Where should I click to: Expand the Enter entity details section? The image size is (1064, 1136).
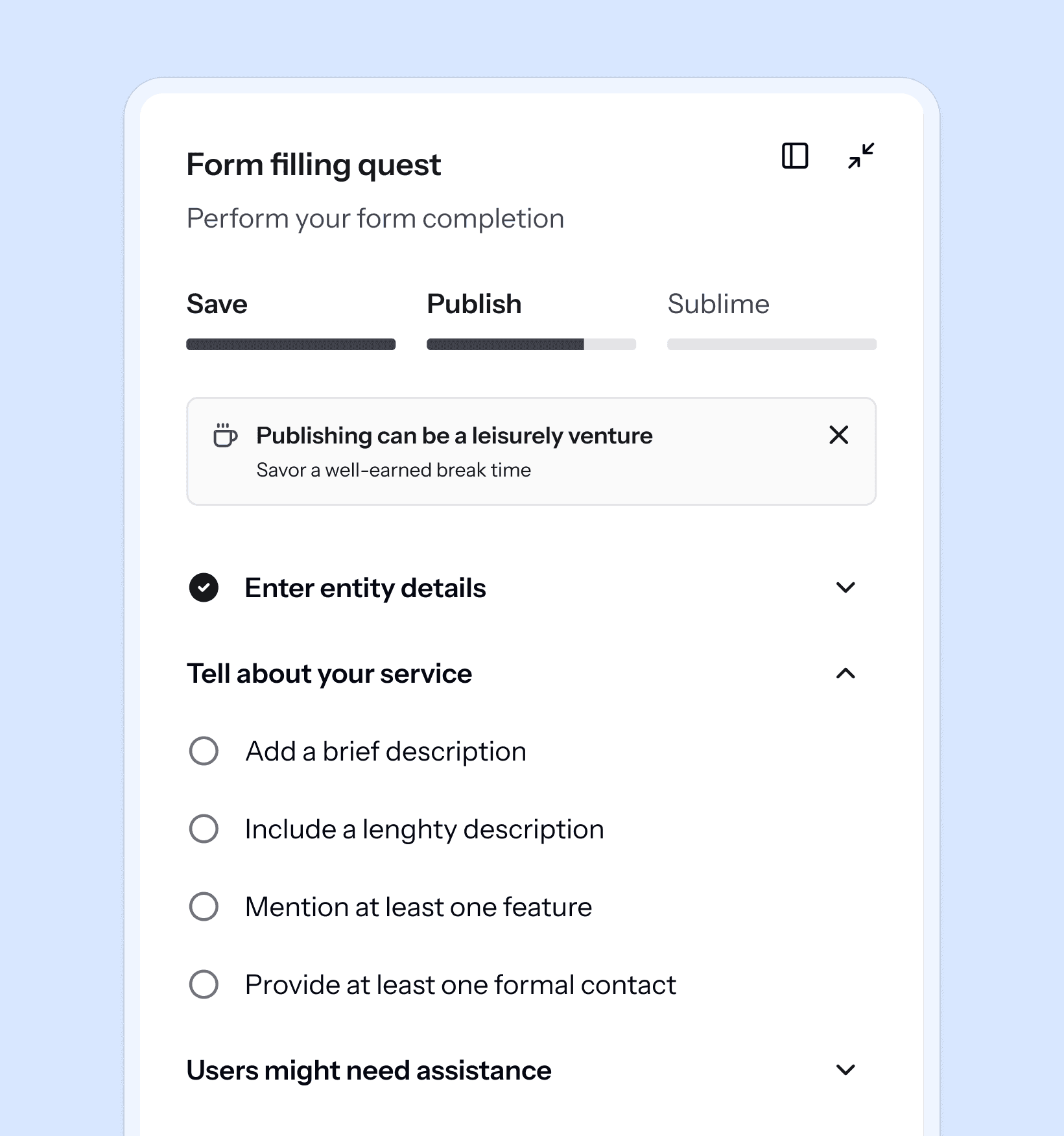[x=845, y=587]
